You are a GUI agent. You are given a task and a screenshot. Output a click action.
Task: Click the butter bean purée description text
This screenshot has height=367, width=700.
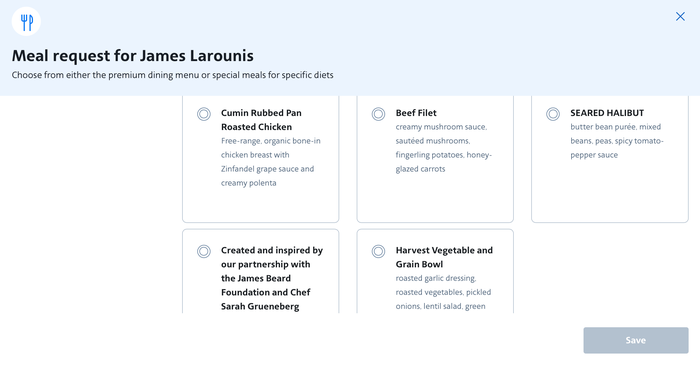pos(617,141)
